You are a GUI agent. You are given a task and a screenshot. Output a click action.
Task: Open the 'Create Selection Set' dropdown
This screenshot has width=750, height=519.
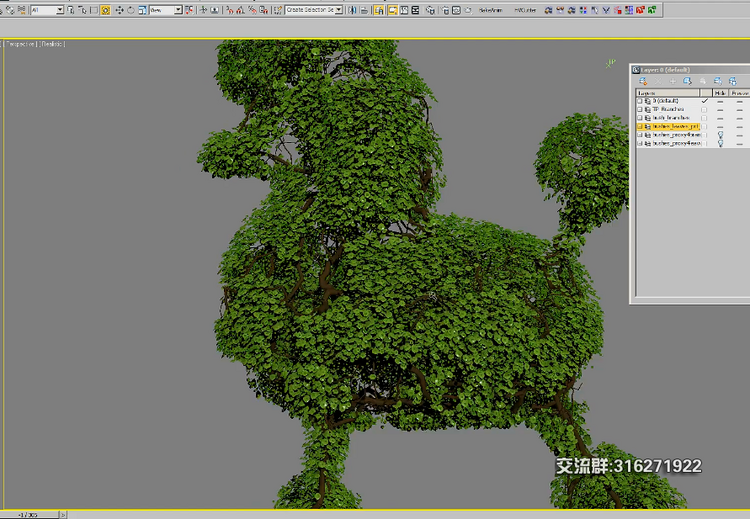point(314,10)
